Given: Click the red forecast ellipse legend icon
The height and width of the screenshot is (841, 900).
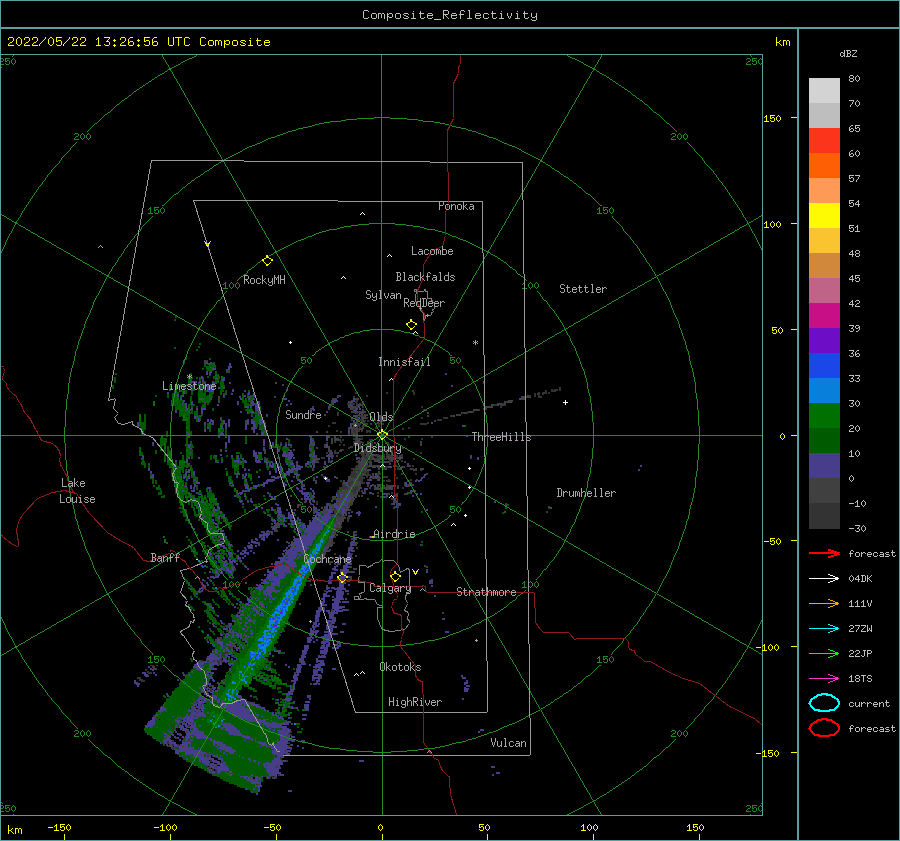Looking at the screenshot, I should tap(824, 728).
